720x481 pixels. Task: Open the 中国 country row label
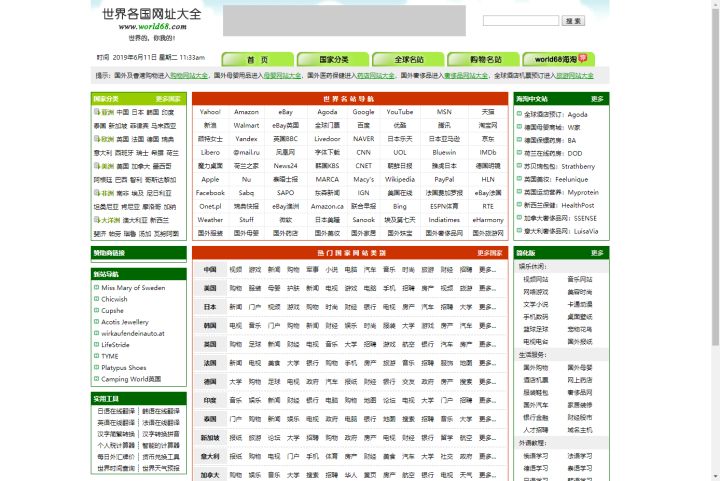pyautogui.click(x=210, y=269)
